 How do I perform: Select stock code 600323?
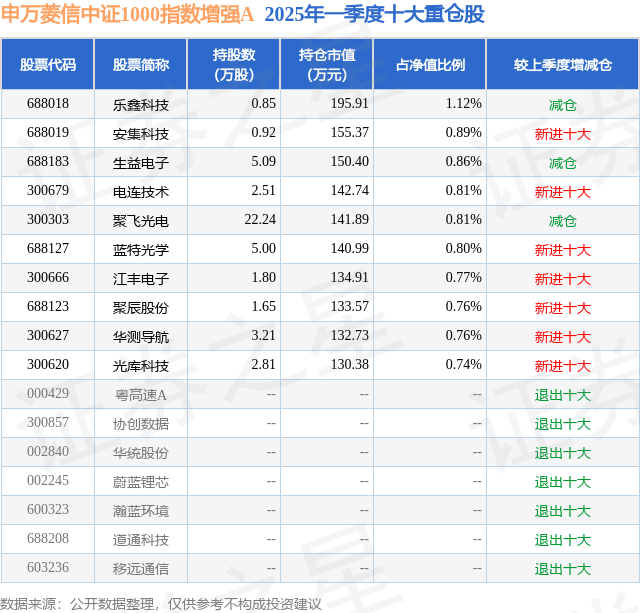click(x=48, y=509)
